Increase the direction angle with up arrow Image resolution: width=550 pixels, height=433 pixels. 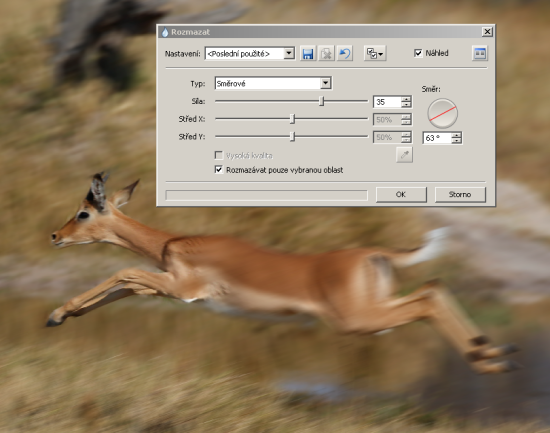tap(456, 135)
